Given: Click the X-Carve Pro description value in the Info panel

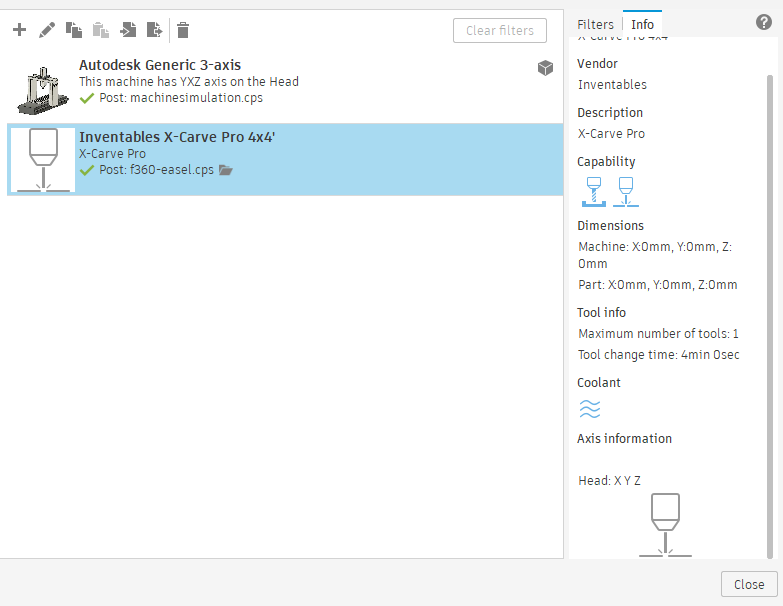Looking at the screenshot, I should (611, 134).
